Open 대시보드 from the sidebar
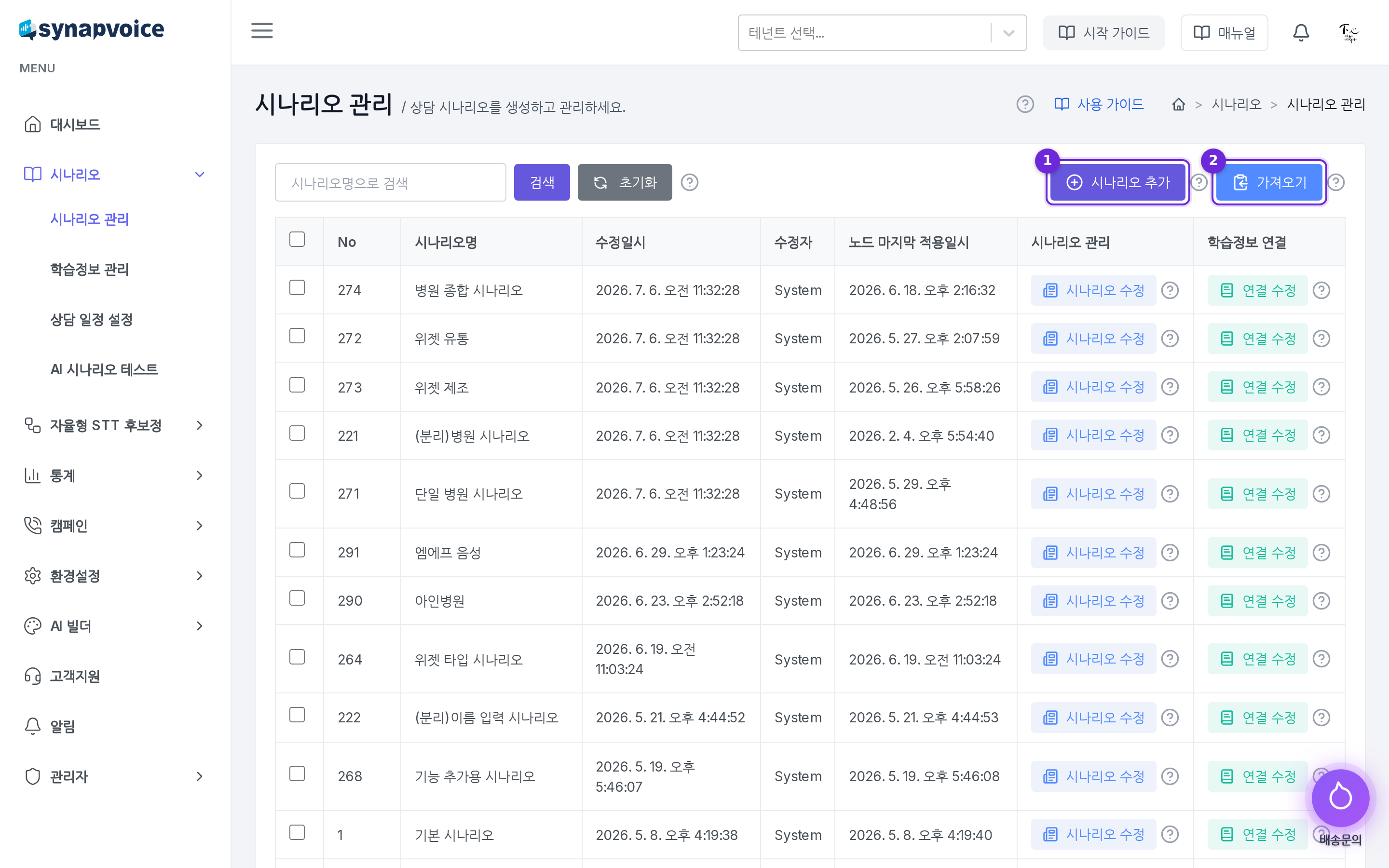The width and height of the screenshot is (1389, 868). tap(75, 124)
